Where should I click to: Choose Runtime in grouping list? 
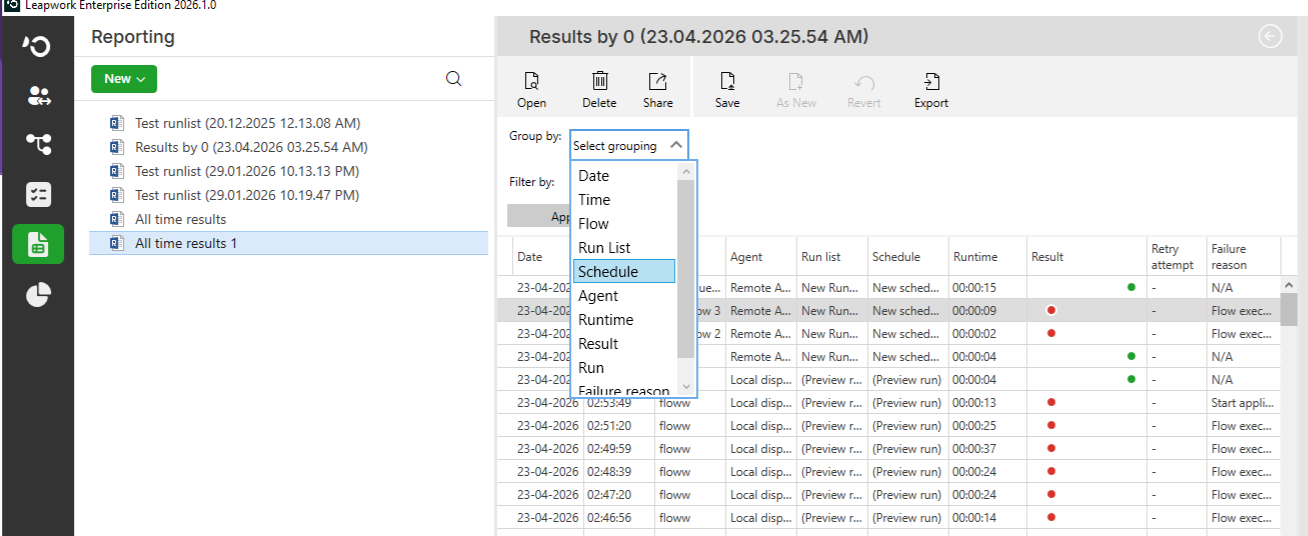pos(624,319)
